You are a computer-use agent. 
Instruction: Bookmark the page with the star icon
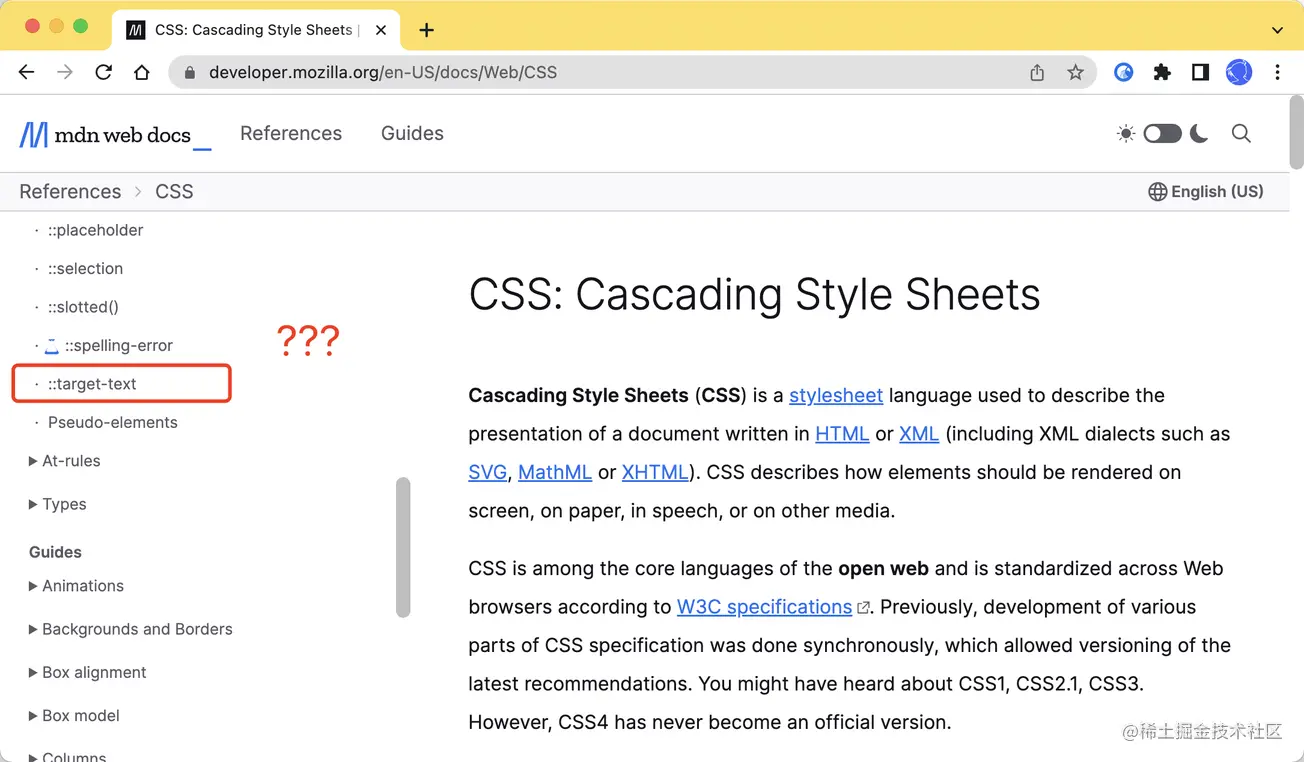click(1075, 72)
